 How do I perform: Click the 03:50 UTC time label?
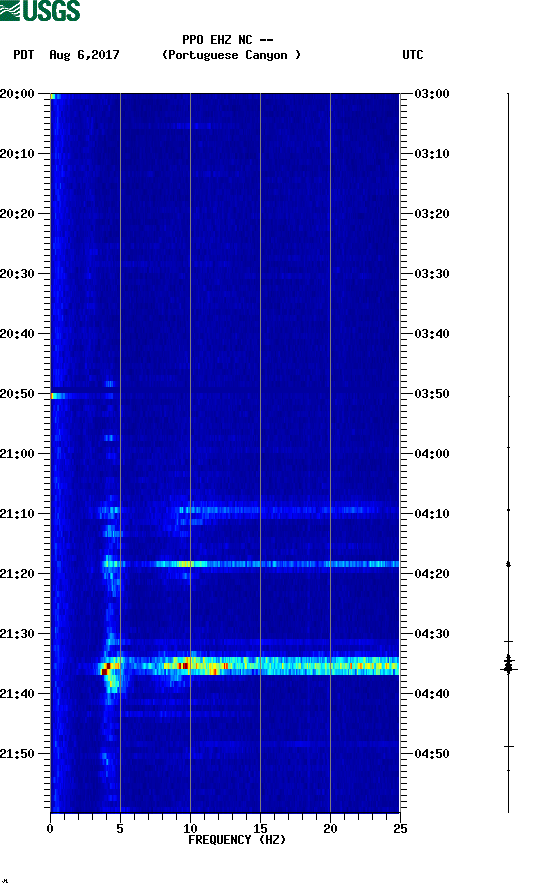tap(432, 394)
